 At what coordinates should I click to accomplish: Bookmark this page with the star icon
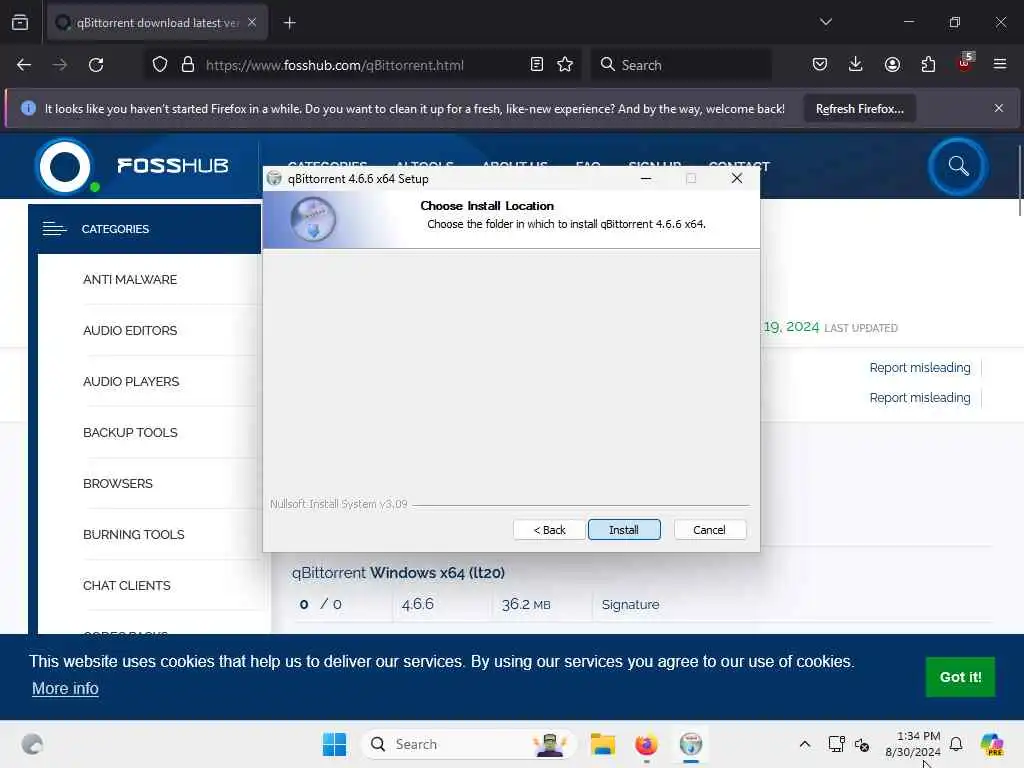tap(565, 65)
